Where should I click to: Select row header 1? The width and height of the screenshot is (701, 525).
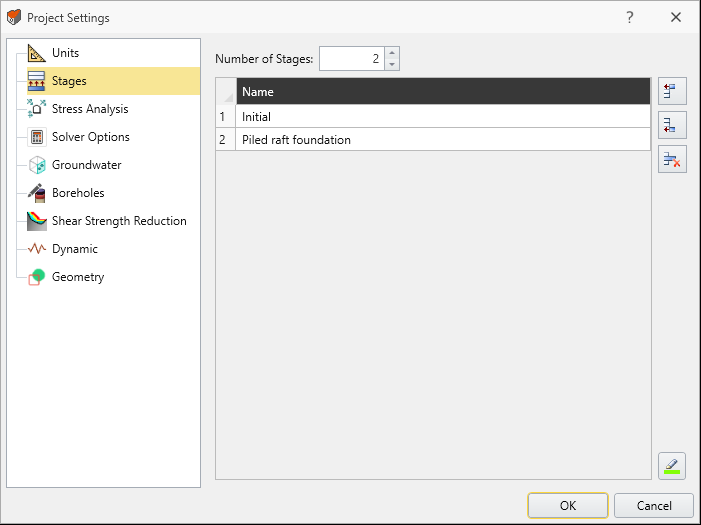pyautogui.click(x=225, y=117)
